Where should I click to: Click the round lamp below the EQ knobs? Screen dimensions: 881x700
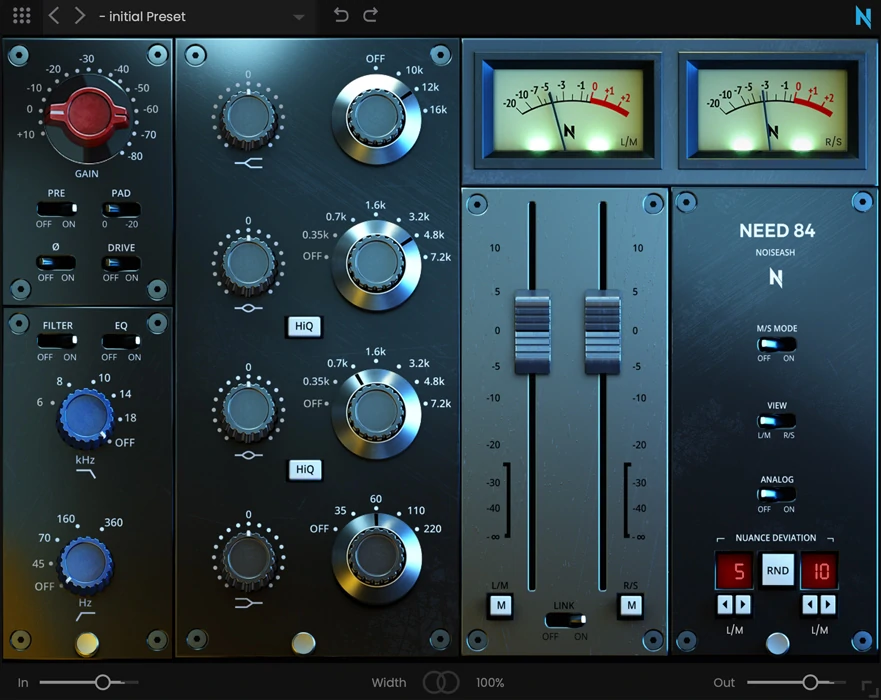click(x=303, y=645)
